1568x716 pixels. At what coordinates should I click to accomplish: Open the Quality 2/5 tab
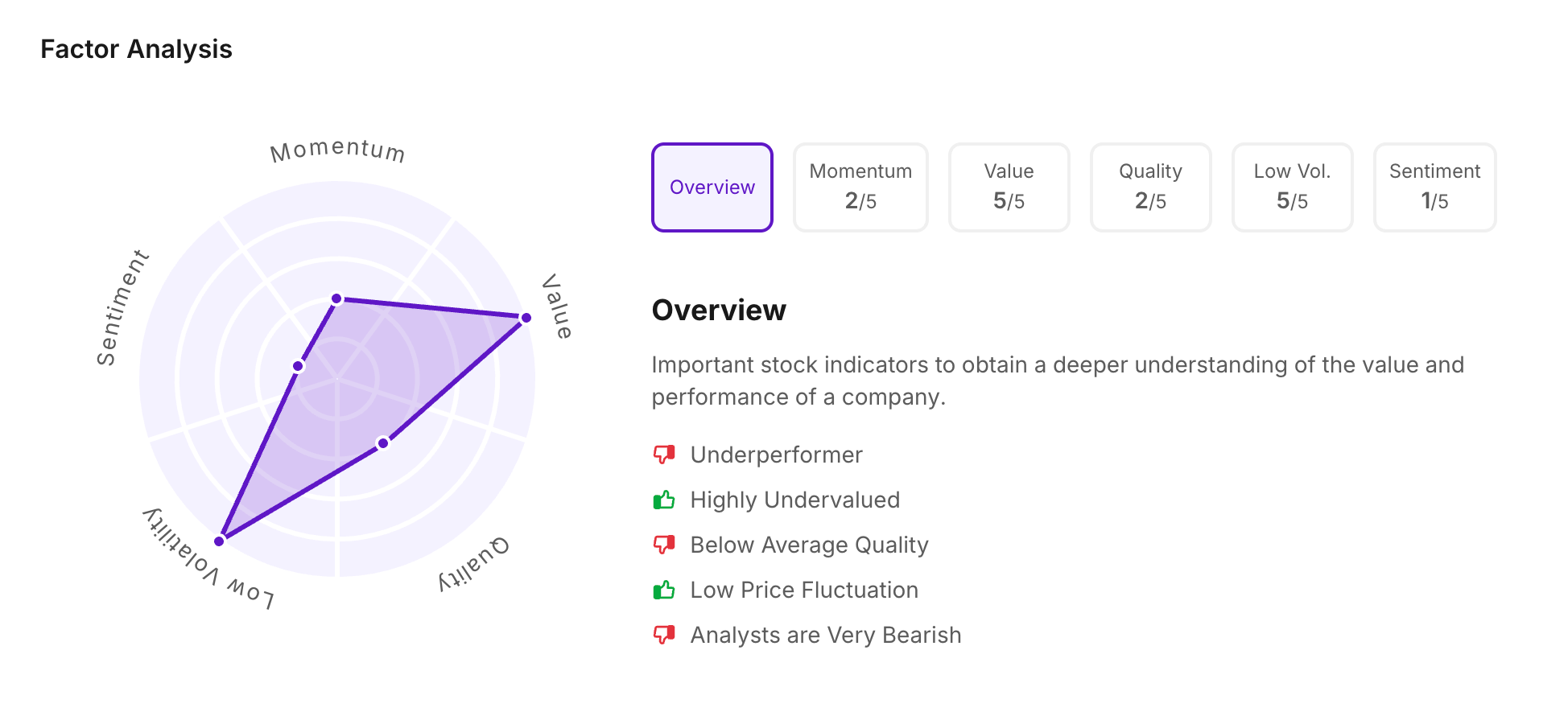pyautogui.click(x=1150, y=187)
